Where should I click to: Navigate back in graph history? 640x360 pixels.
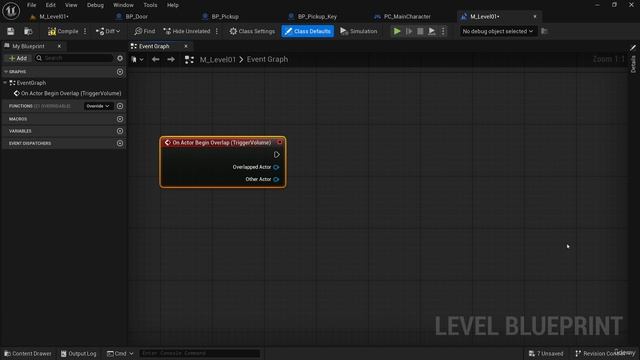(x=156, y=60)
